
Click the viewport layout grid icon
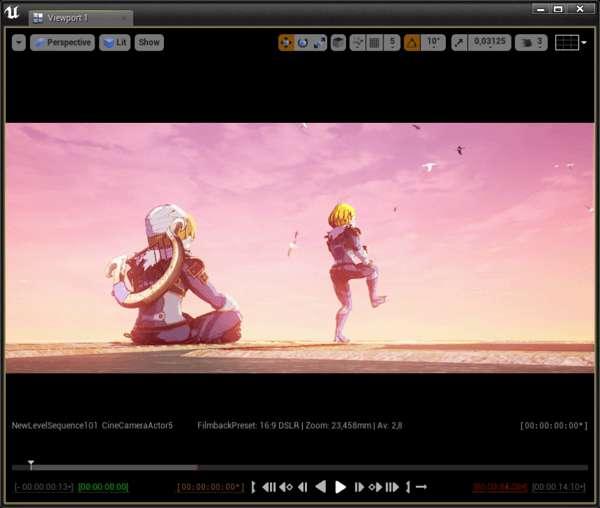point(567,42)
